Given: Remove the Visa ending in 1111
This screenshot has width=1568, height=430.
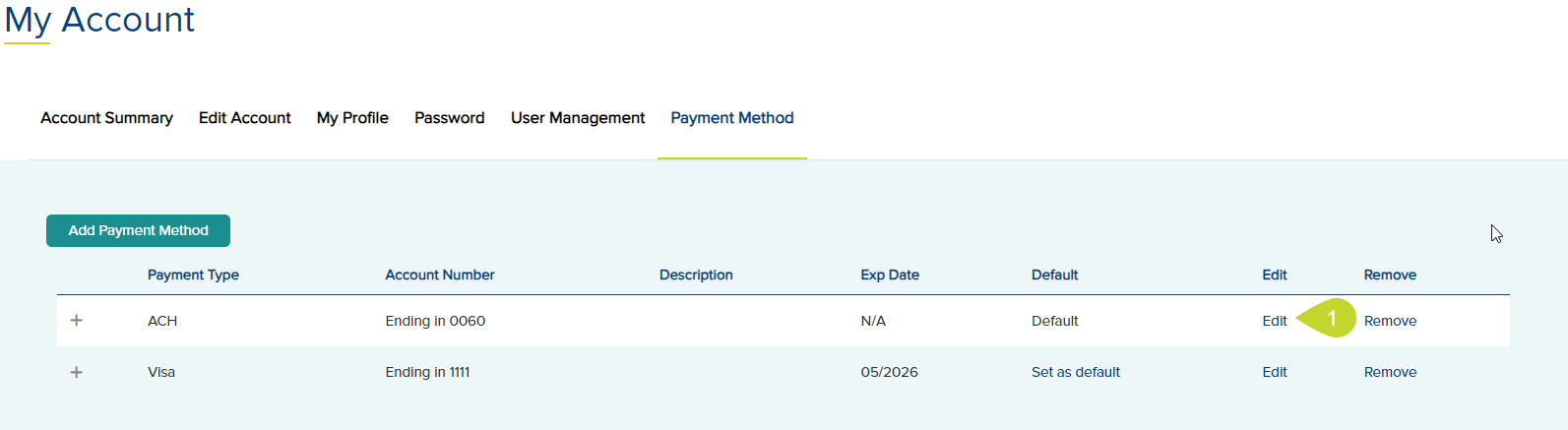Looking at the screenshot, I should pos(1390,372).
